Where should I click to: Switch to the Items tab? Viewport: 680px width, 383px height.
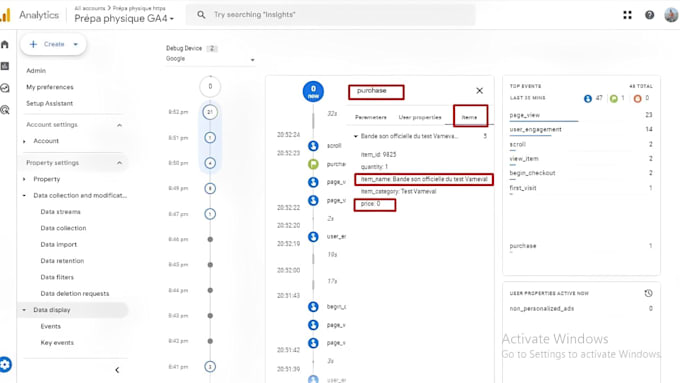coord(469,118)
